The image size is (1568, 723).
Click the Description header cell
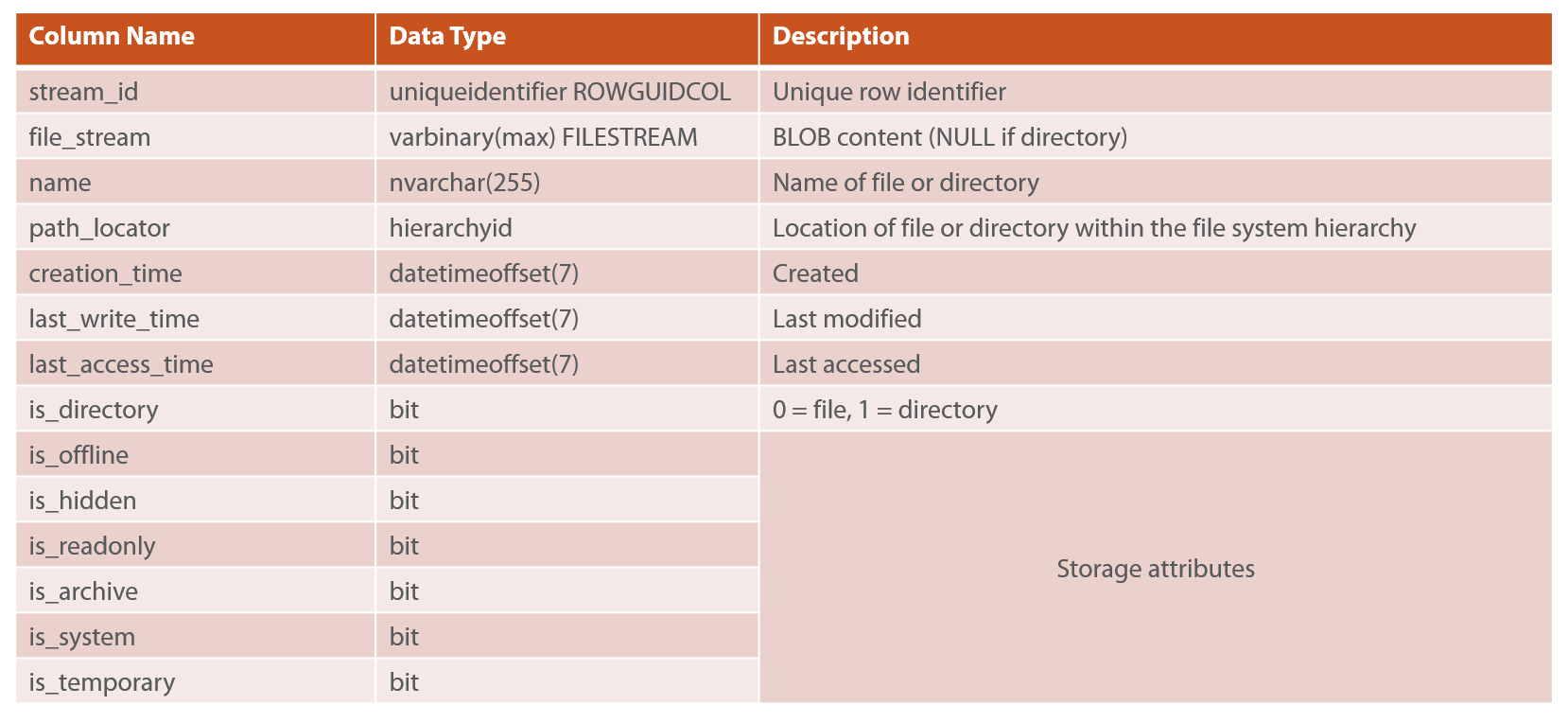click(x=1156, y=39)
